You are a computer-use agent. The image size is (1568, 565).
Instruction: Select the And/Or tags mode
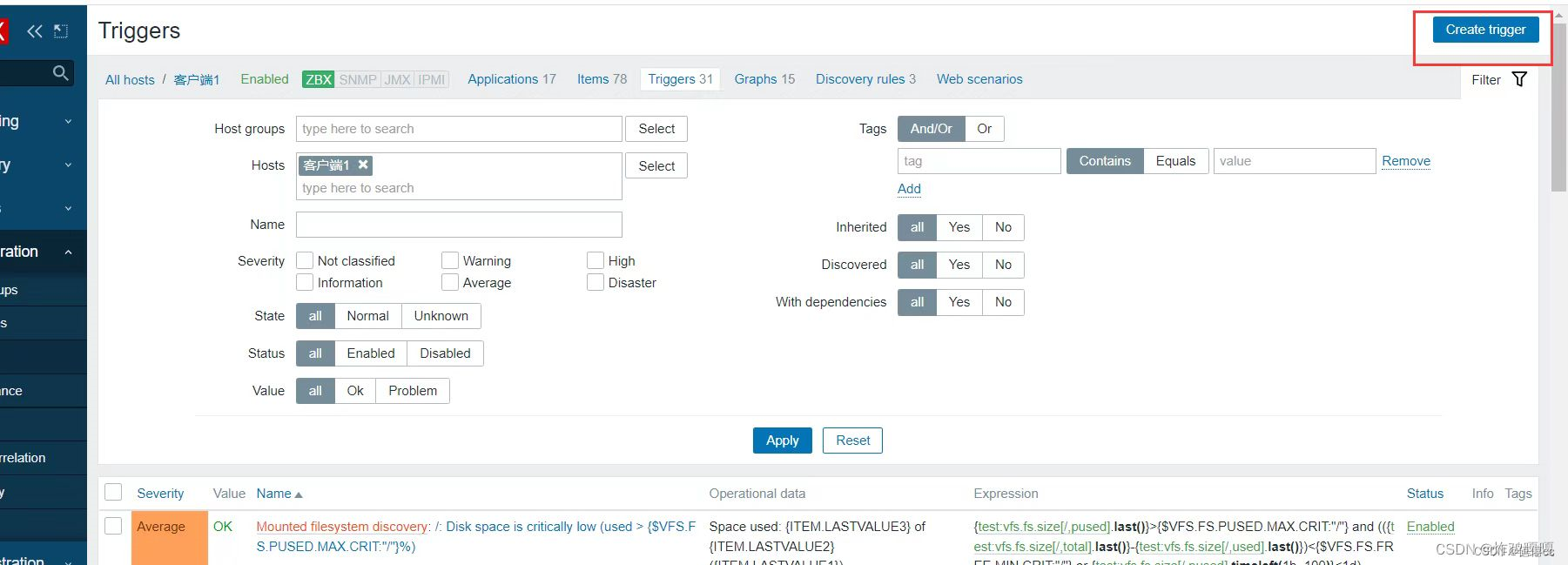pos(932,129)
